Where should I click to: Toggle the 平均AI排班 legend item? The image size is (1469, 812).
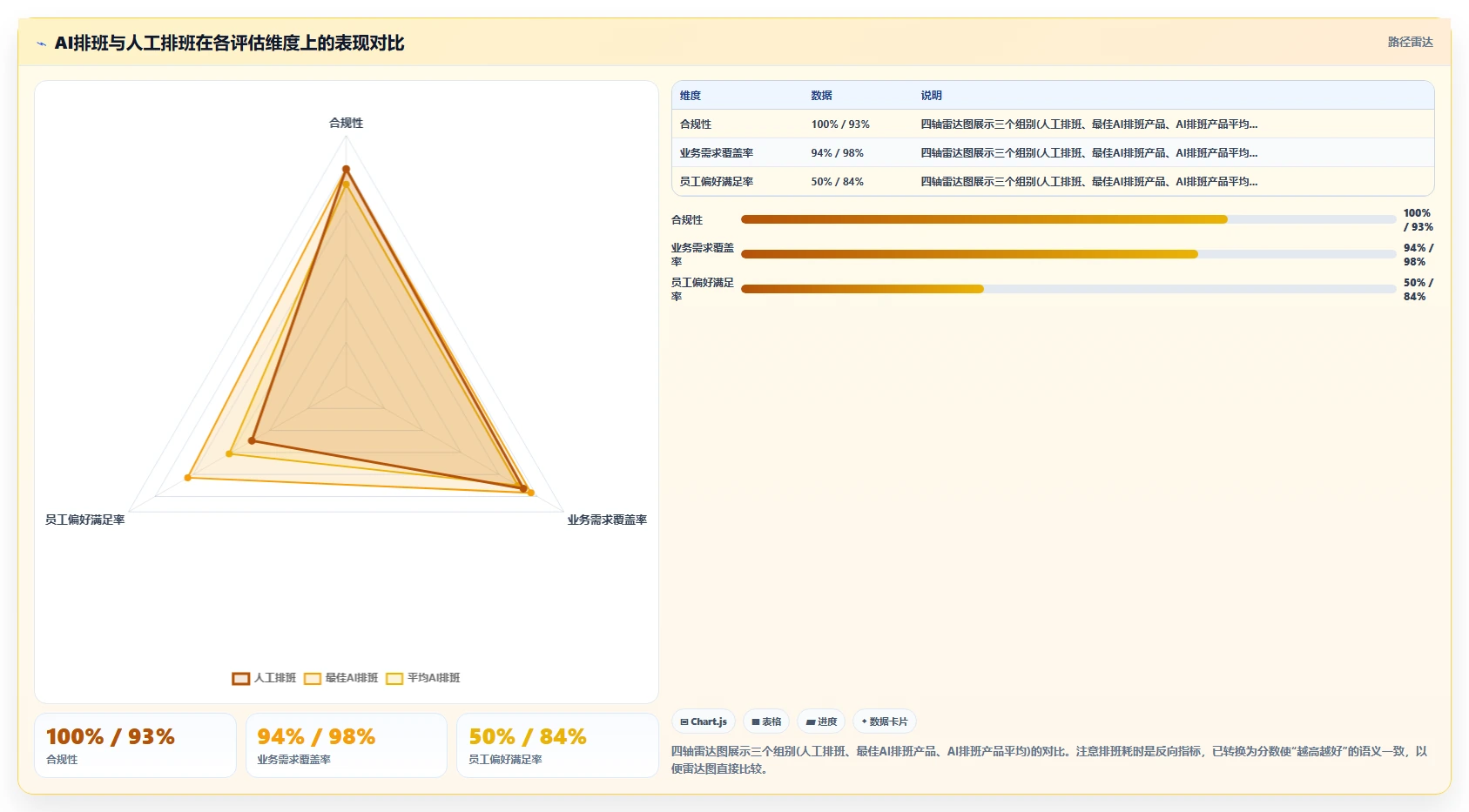coord(423,678)
